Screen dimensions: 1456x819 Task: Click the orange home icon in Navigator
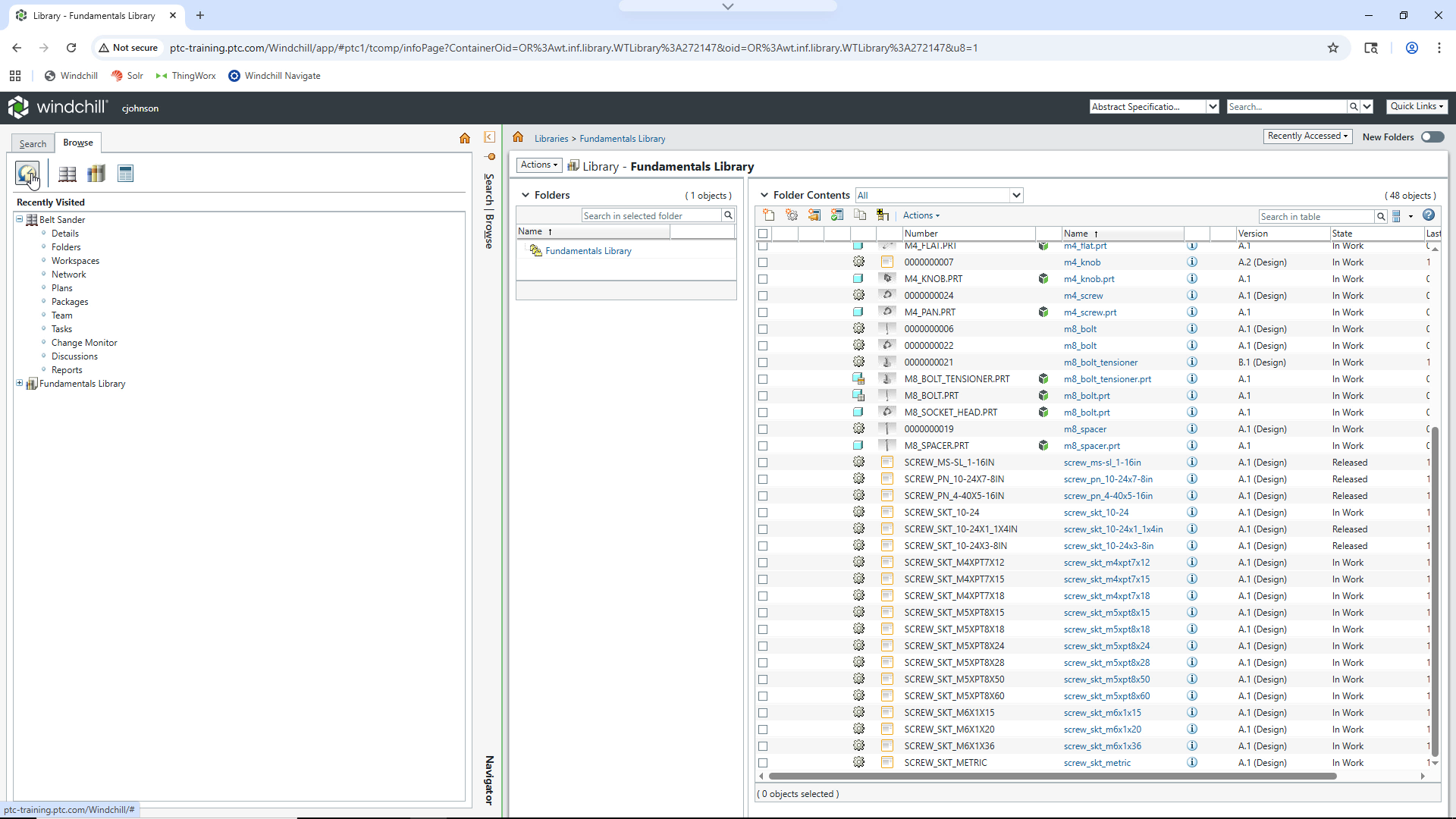[x=465, y=138]
